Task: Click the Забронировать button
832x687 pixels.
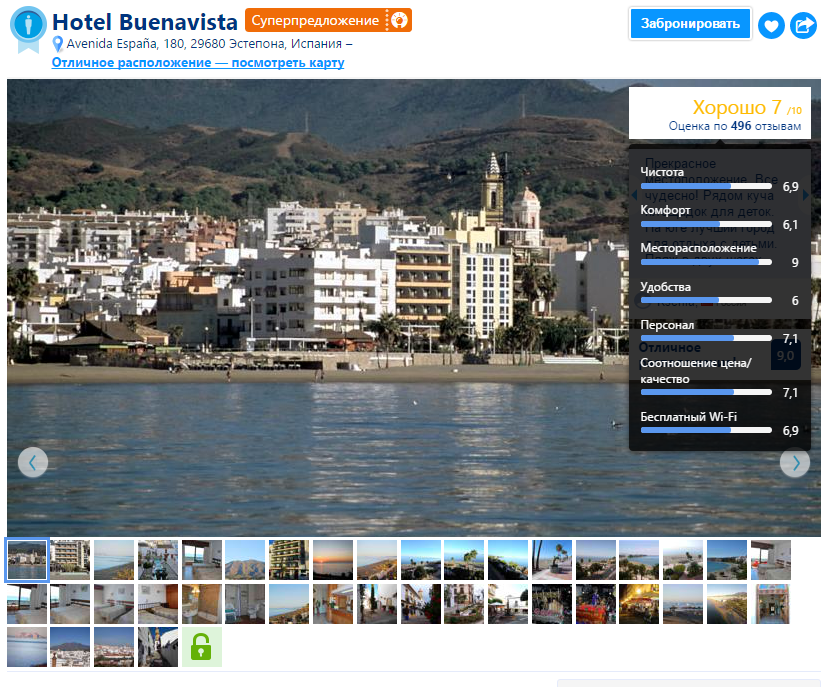Action: click(x=690, y=23)
